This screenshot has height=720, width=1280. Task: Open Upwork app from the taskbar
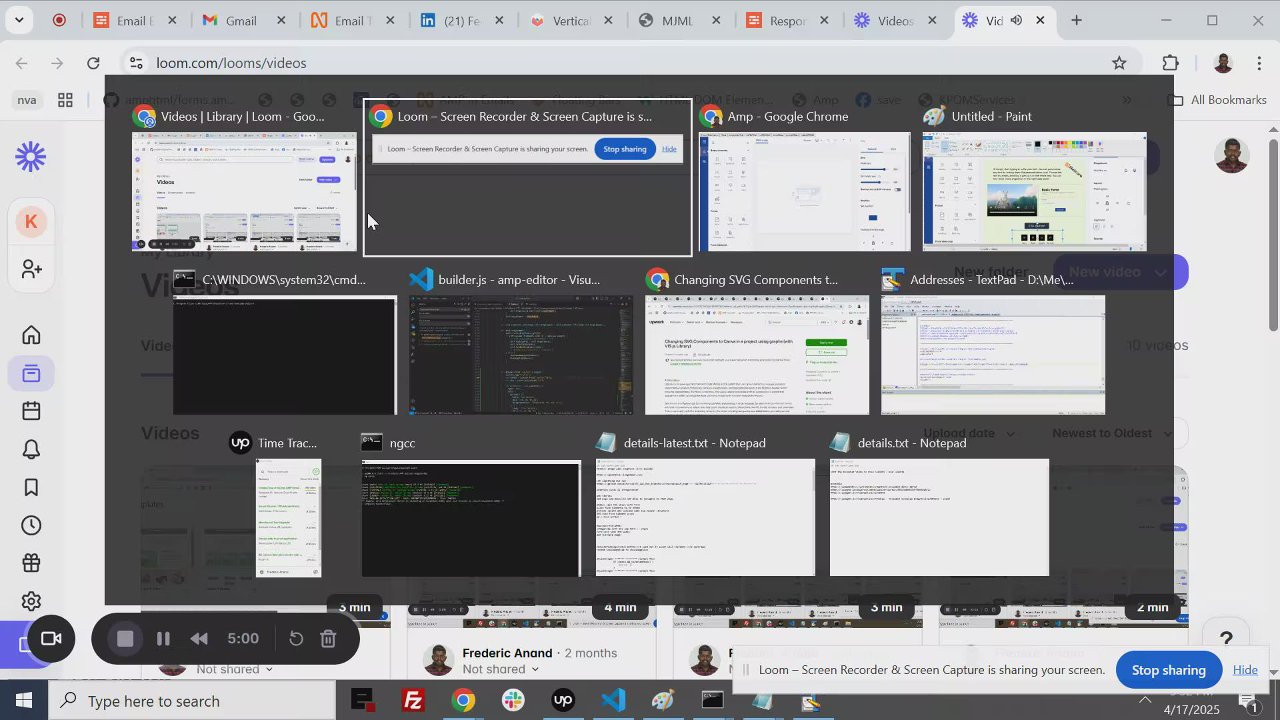563,701
